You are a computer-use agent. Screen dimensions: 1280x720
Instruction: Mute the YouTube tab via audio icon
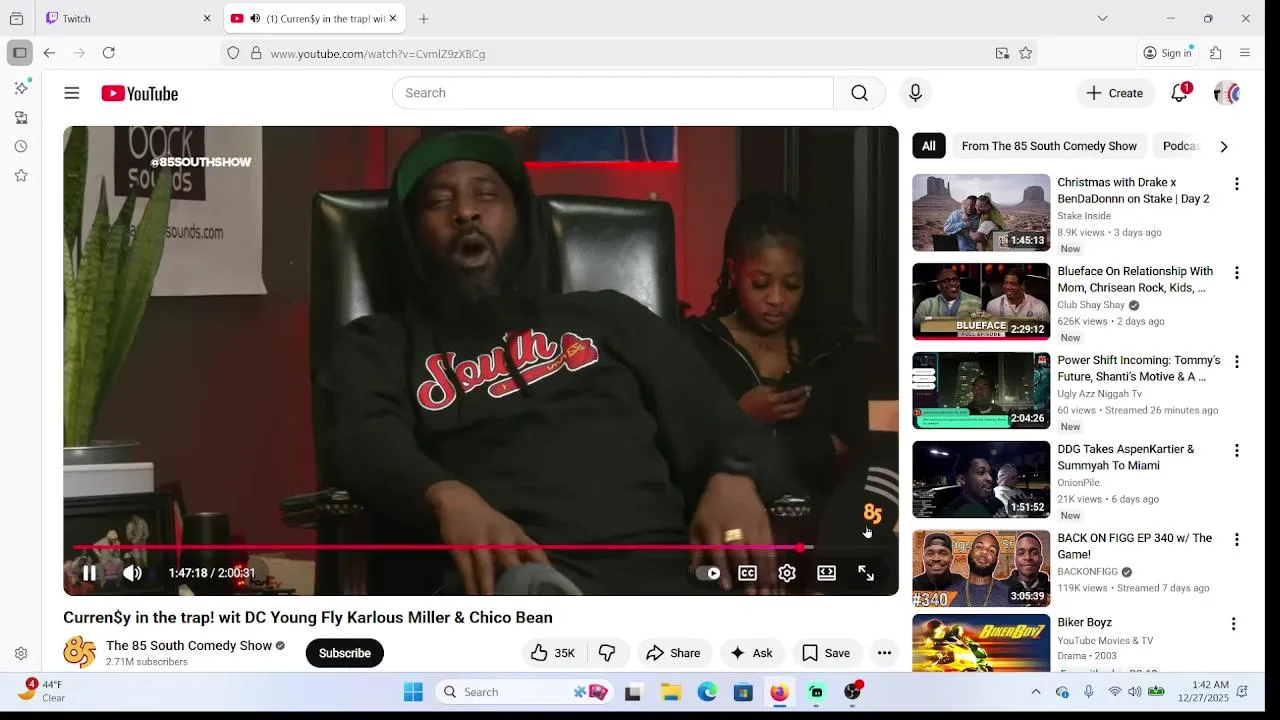(x=254, y=18)
